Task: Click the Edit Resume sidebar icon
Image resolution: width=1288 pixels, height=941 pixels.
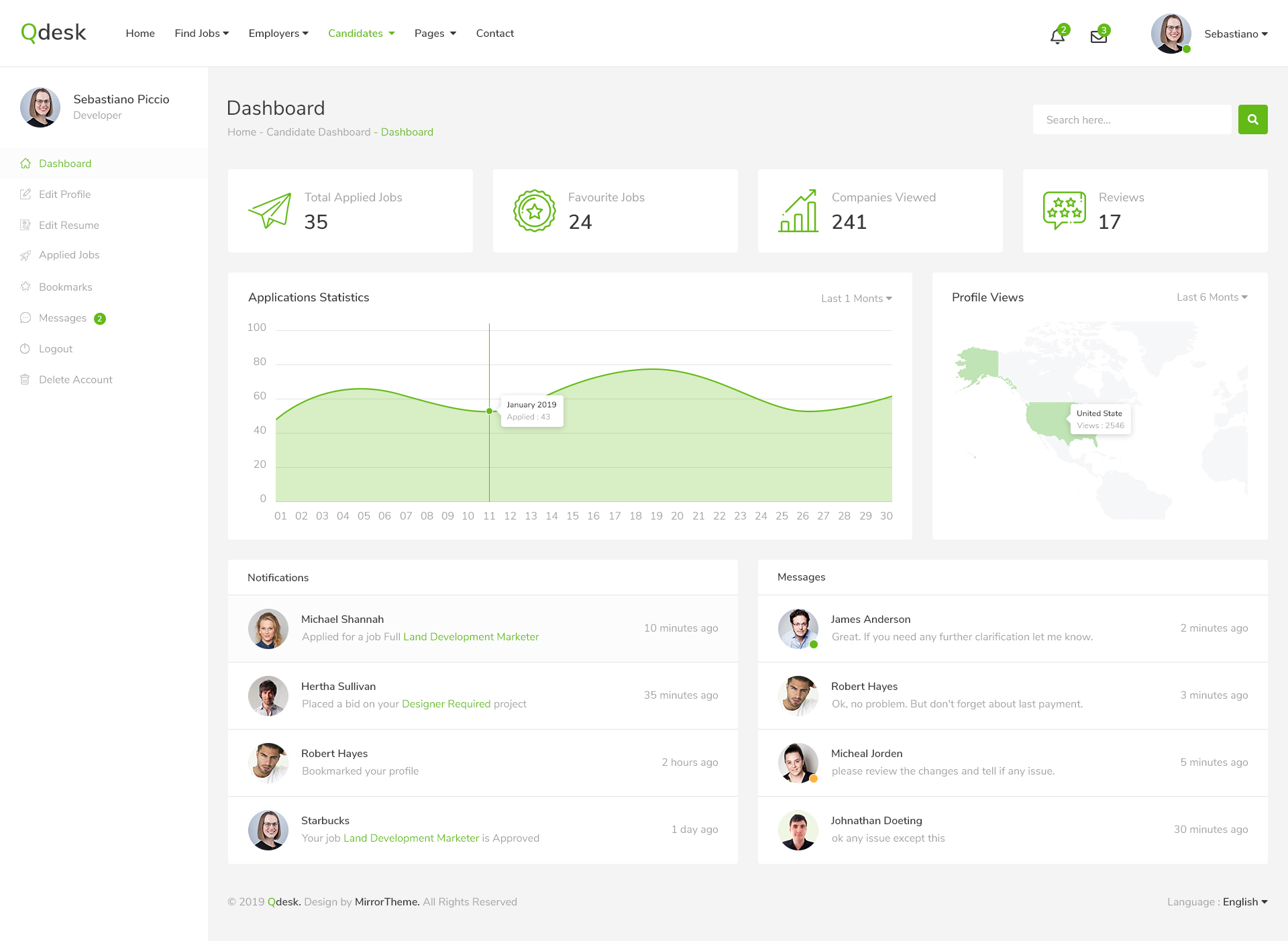Action: click(x=25, y=225)
